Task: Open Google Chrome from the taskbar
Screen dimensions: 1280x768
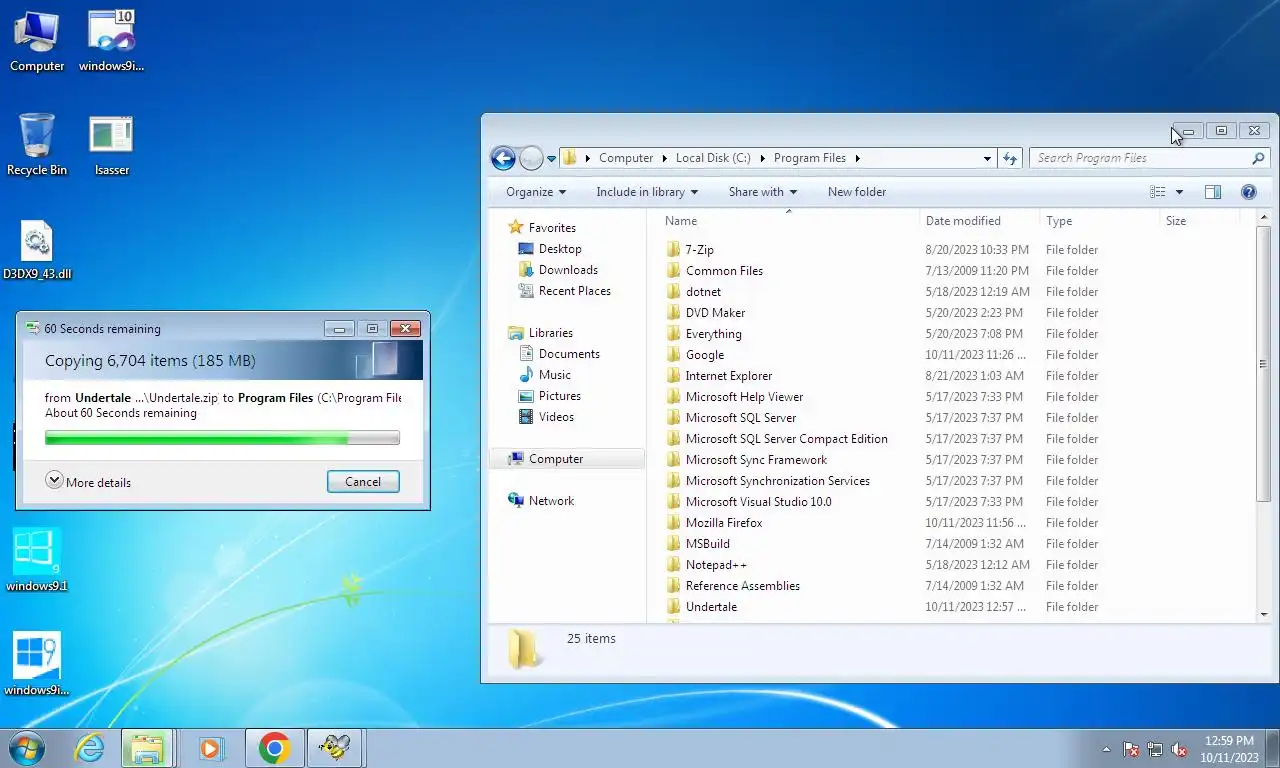Action: (274, 748)
